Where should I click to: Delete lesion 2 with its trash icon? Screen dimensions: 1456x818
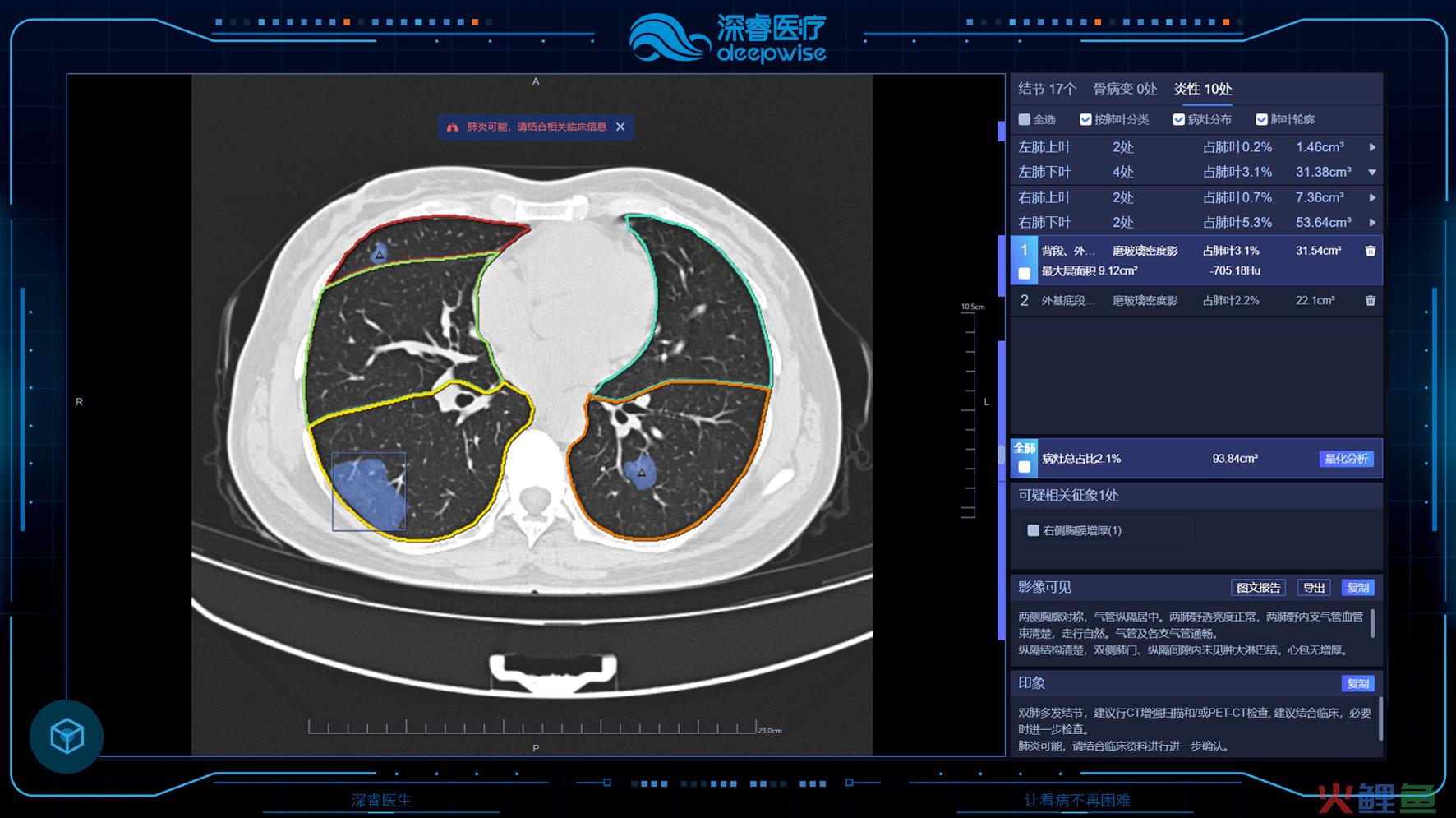(1370, 301)
